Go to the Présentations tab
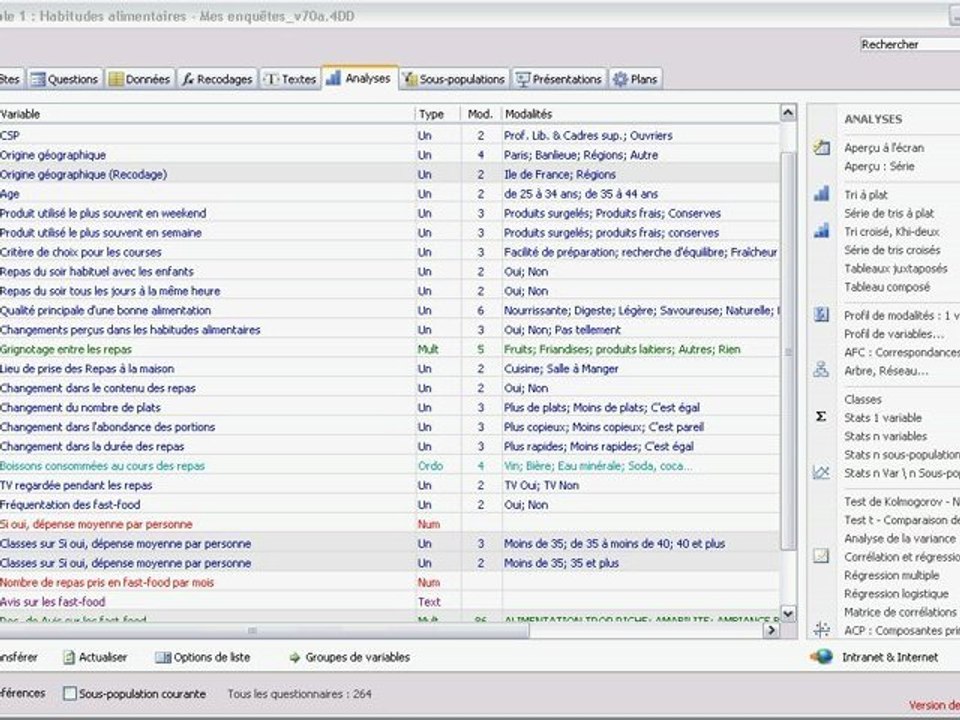Image resolution: width=960 pixels, height=720 pixels. tap(559, 79)
